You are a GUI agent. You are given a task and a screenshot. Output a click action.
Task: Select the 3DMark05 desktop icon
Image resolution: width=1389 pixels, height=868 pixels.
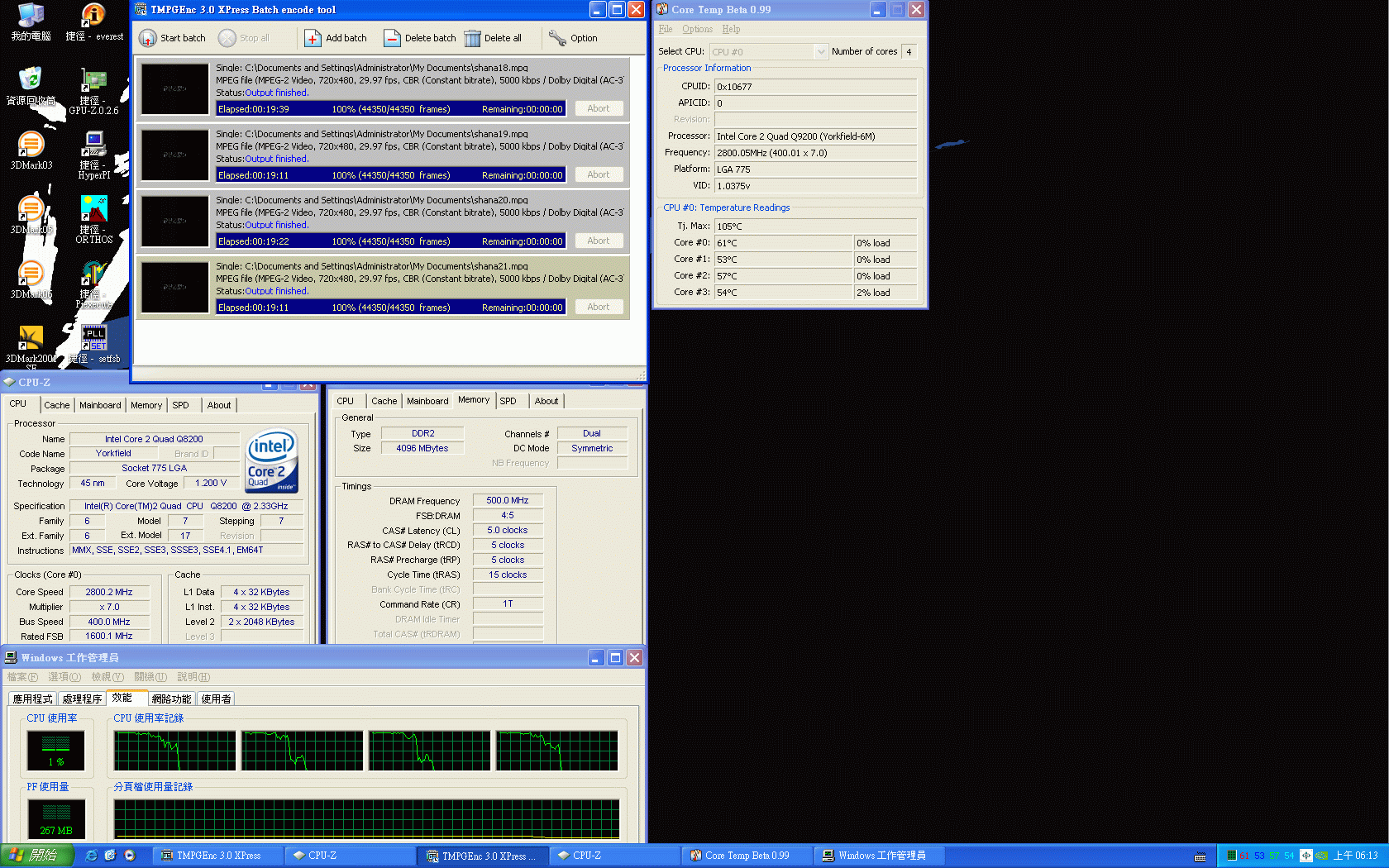click(x=31, y=216)
